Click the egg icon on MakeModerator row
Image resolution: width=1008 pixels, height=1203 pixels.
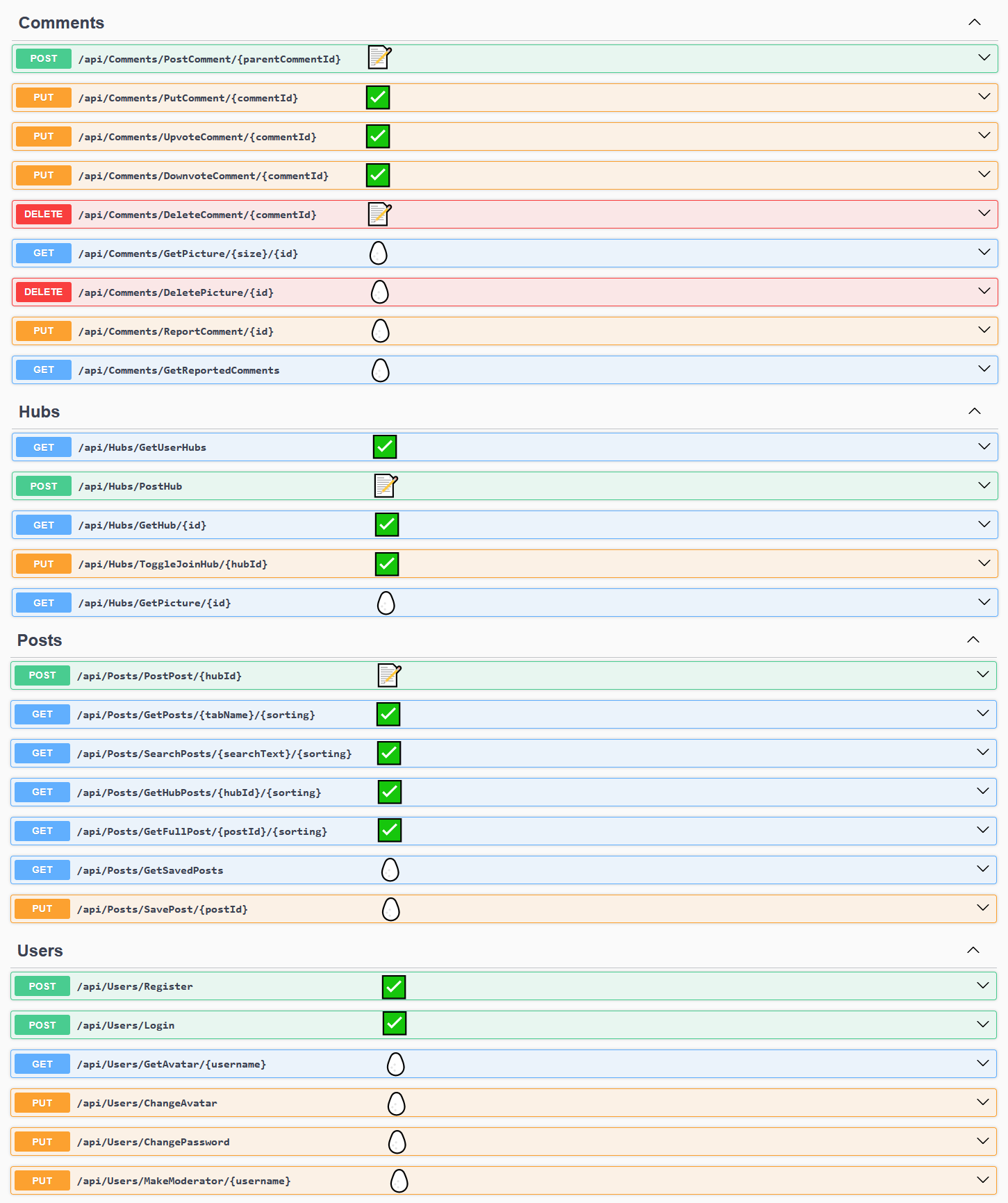(x=399, y=1181)
